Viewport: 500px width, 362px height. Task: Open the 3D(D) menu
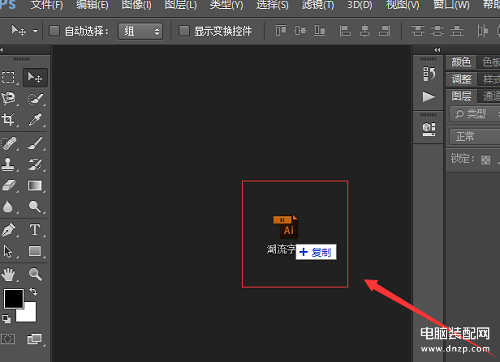(360, 5)
